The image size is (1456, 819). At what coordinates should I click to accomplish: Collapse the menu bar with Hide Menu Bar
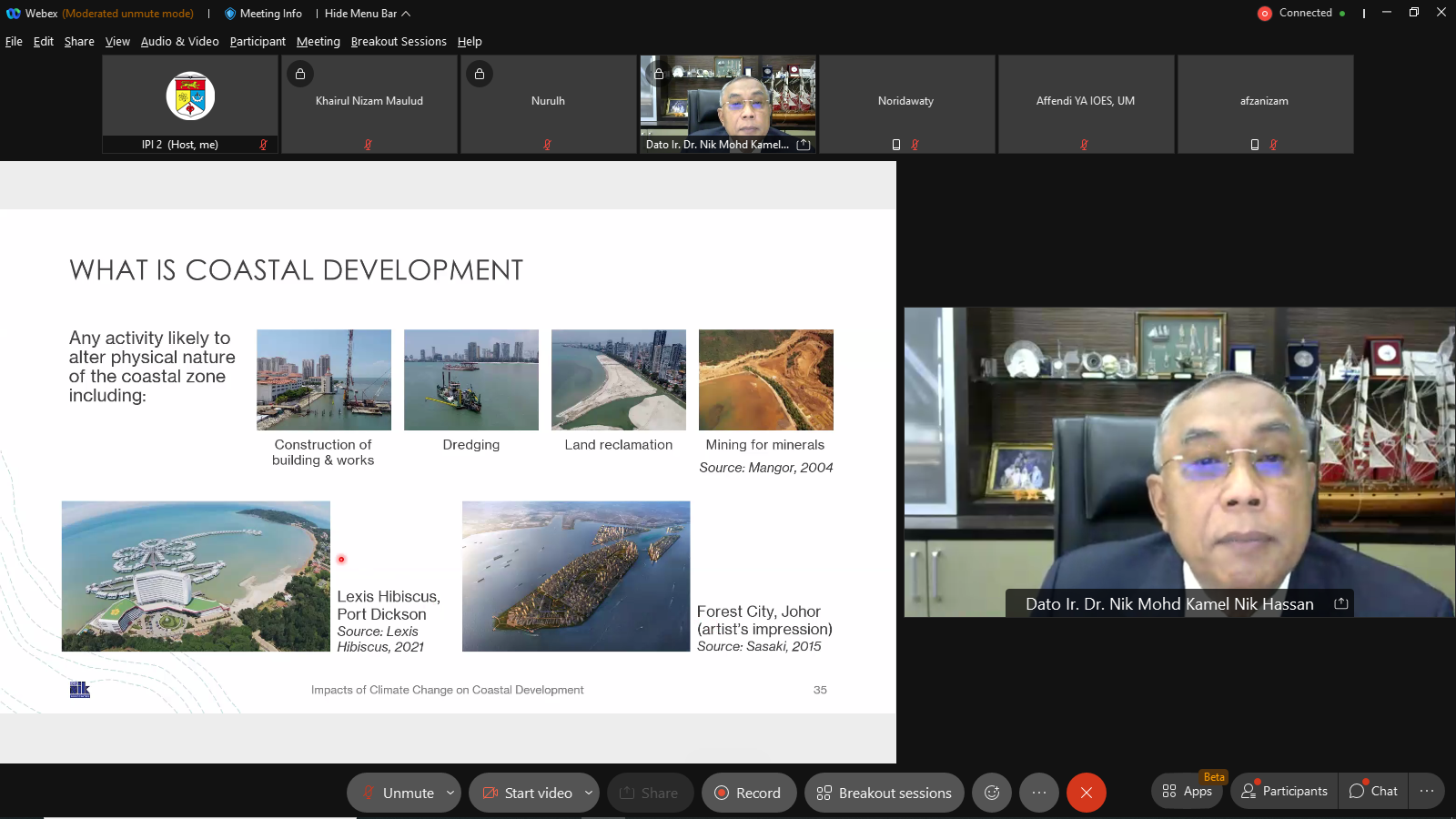pos(367,14)
